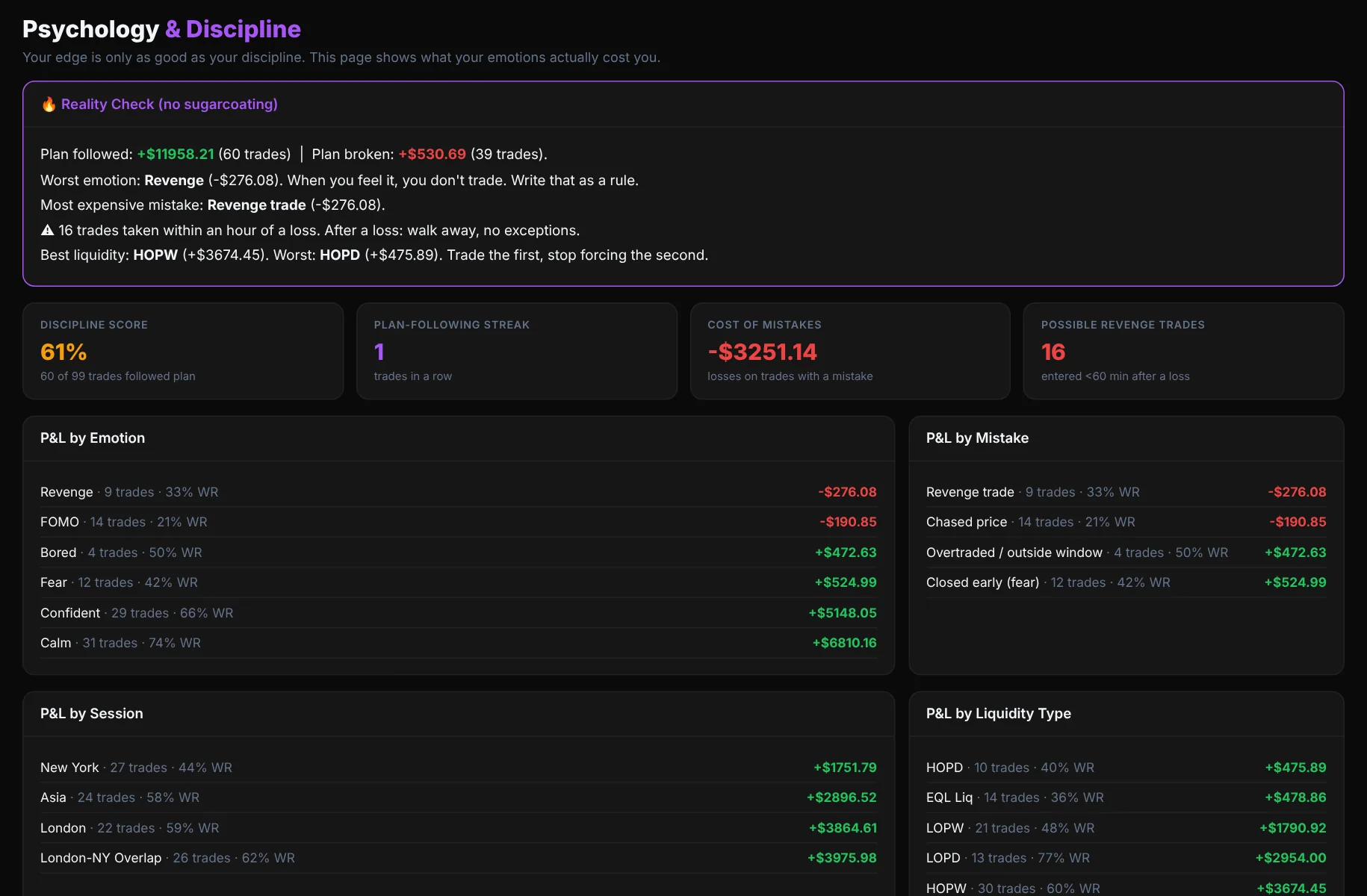Image resolution: width=1367 pixels, height=896 pixels.
Task: Click the HOPD 10 trades liquidity row
Action: tap(1126, 768)
